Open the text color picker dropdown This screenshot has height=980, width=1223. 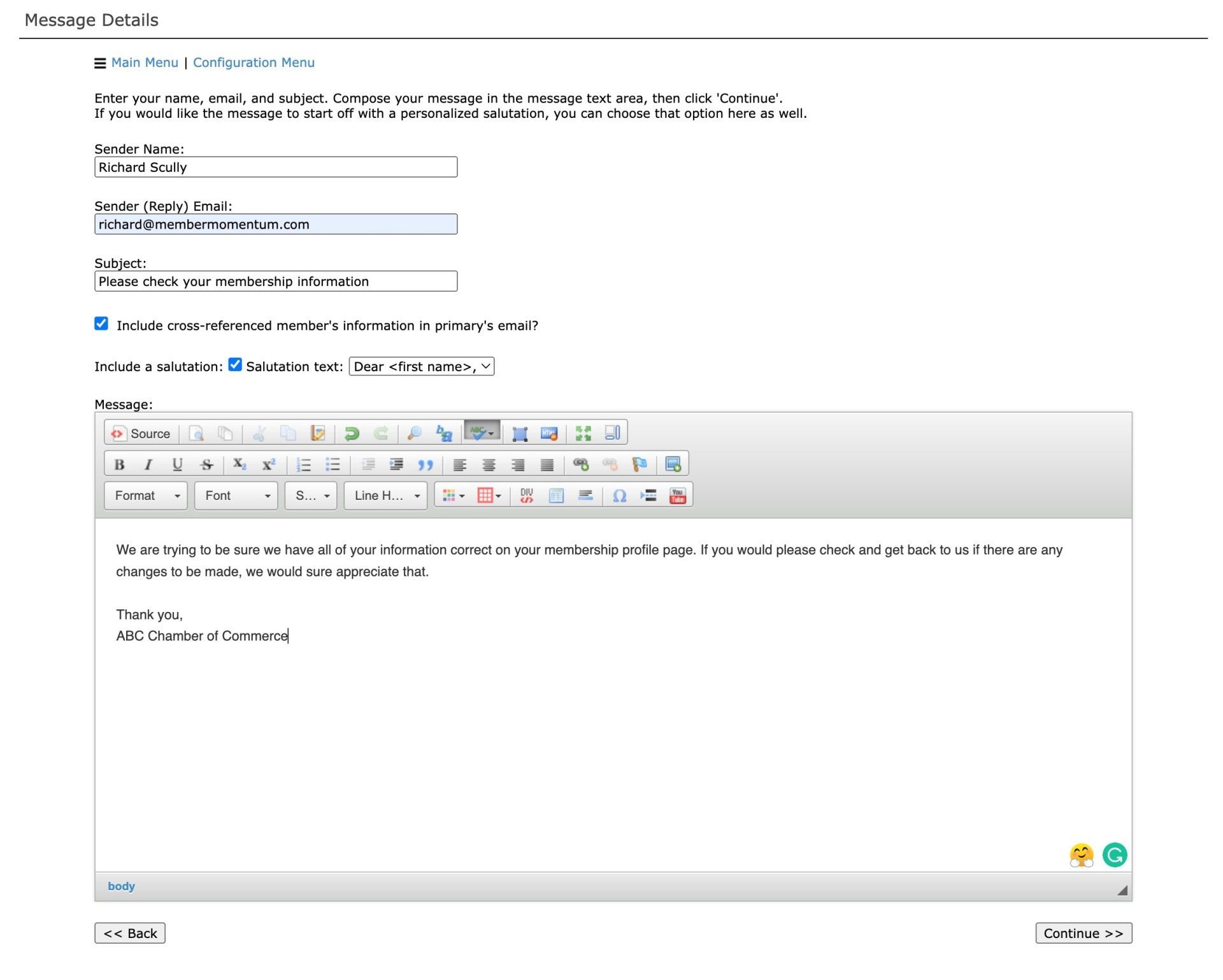tap(454, 495)
